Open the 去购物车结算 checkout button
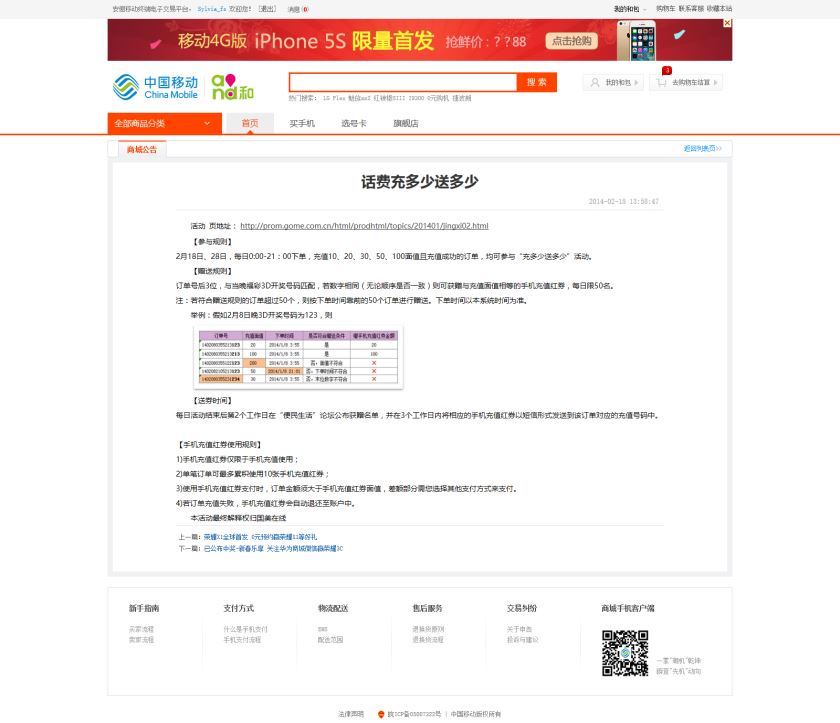This screenshot has height=723, width=840. click(x=686, y=82)
